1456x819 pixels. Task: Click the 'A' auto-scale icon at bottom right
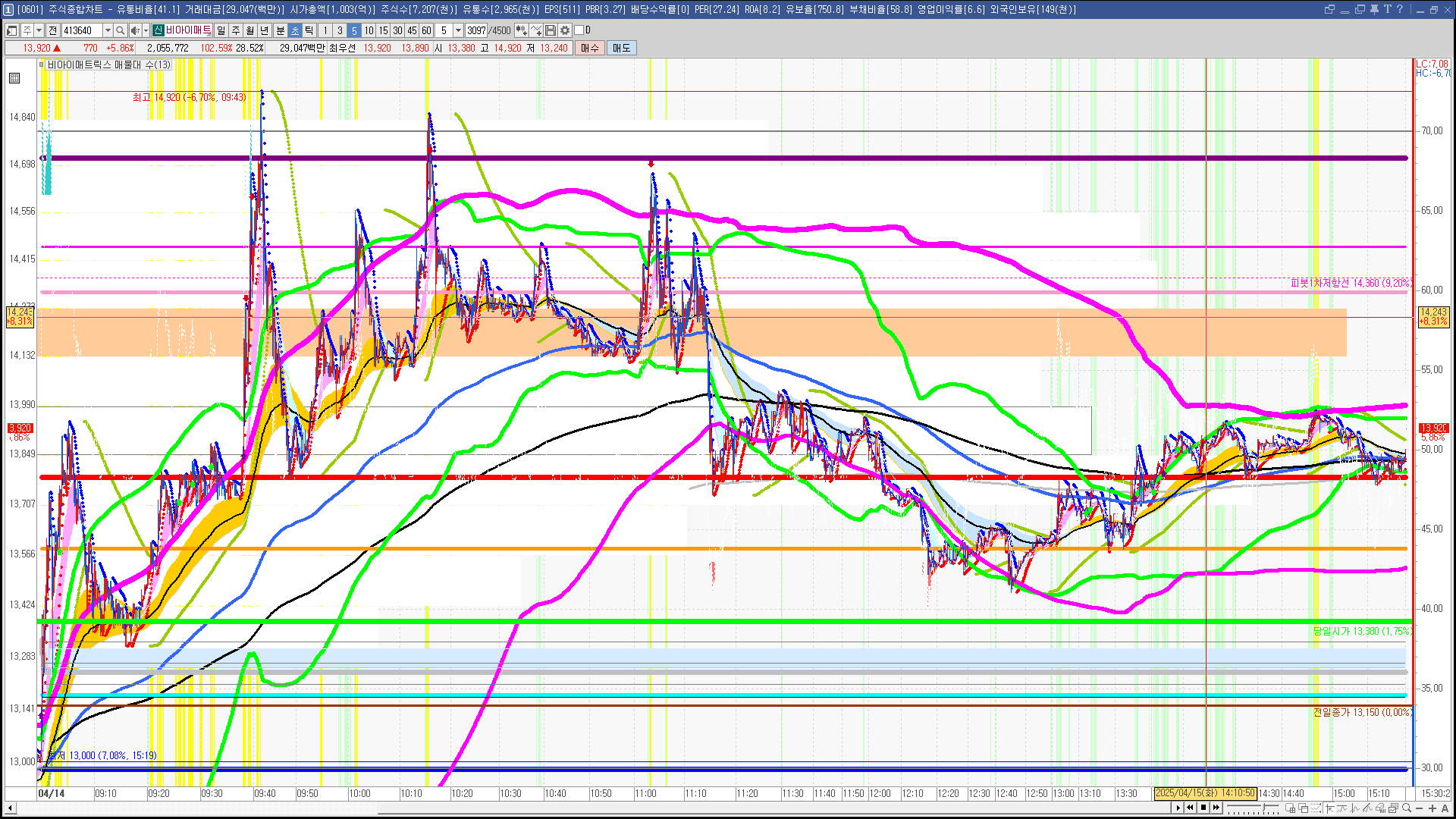click(1445, 808)
